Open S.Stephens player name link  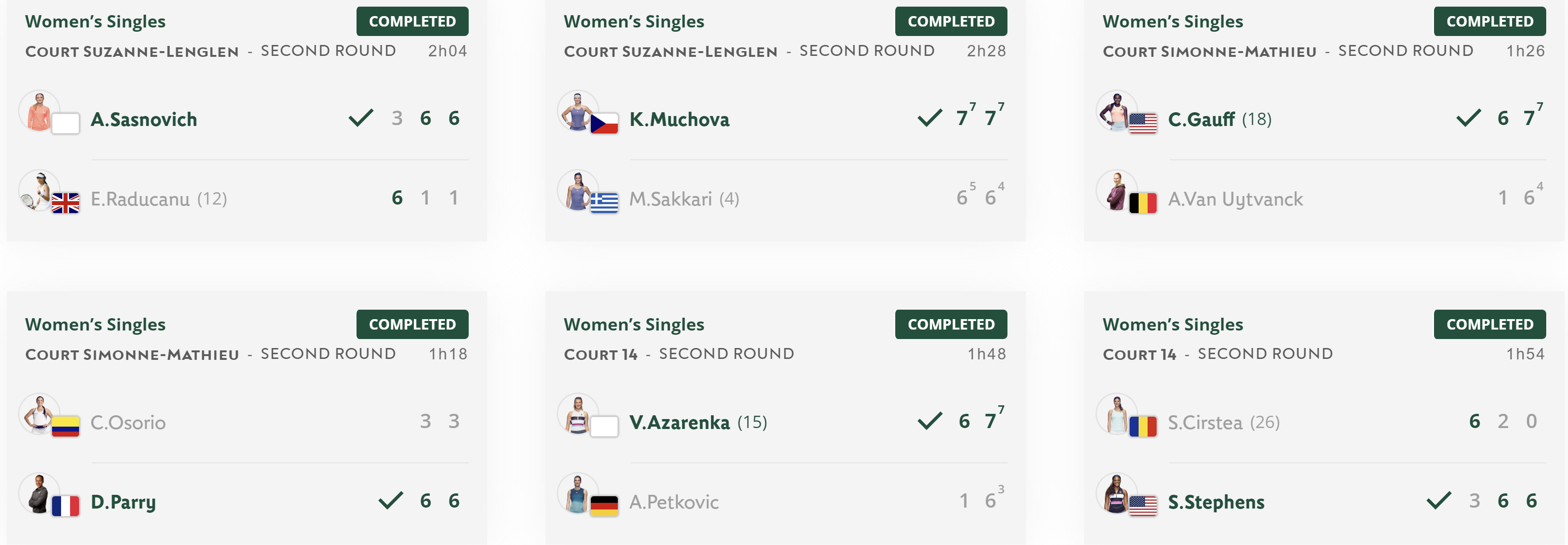pos(1216,502)
